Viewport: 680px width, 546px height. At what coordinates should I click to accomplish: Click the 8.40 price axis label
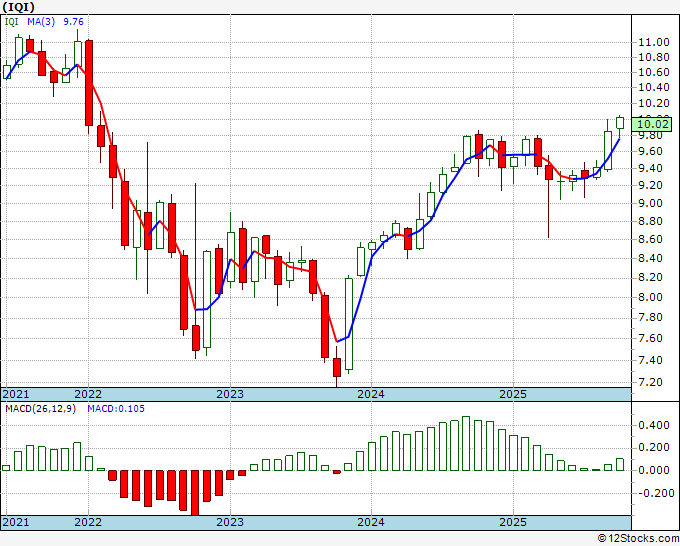(650, 258)
